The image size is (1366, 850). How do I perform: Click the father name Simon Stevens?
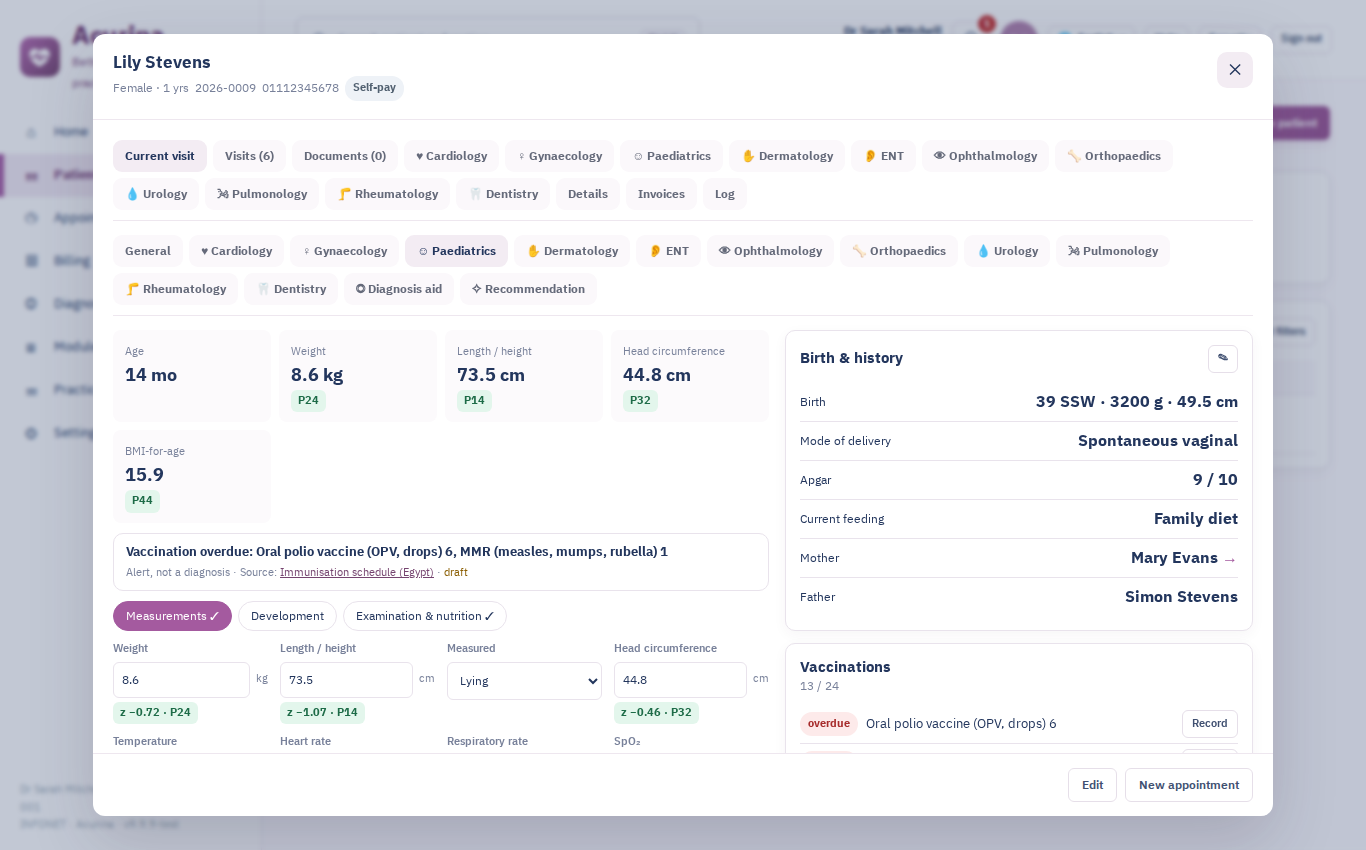(1181, 597)
